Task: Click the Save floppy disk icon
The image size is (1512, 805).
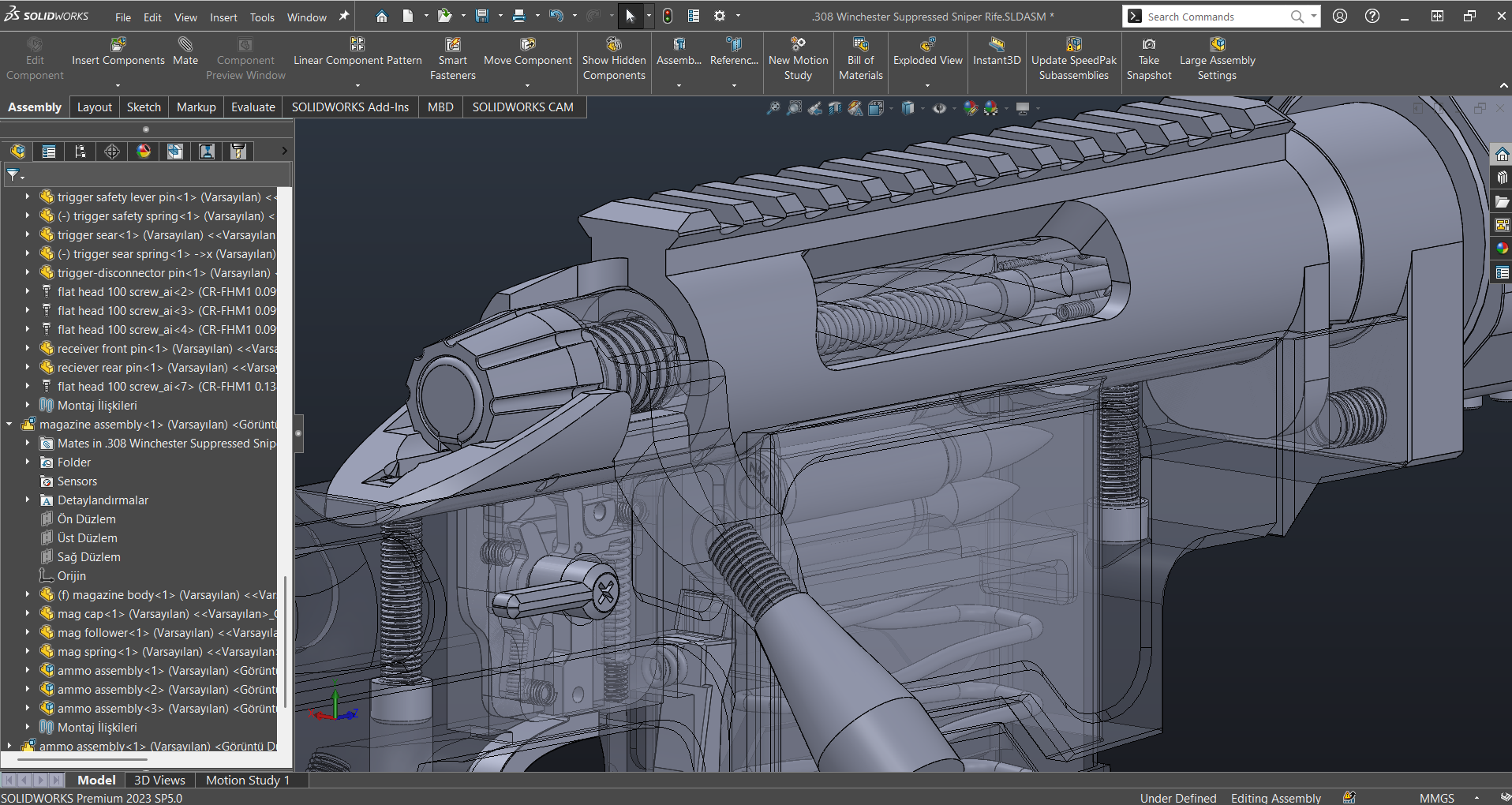Action: click(481, 16)
